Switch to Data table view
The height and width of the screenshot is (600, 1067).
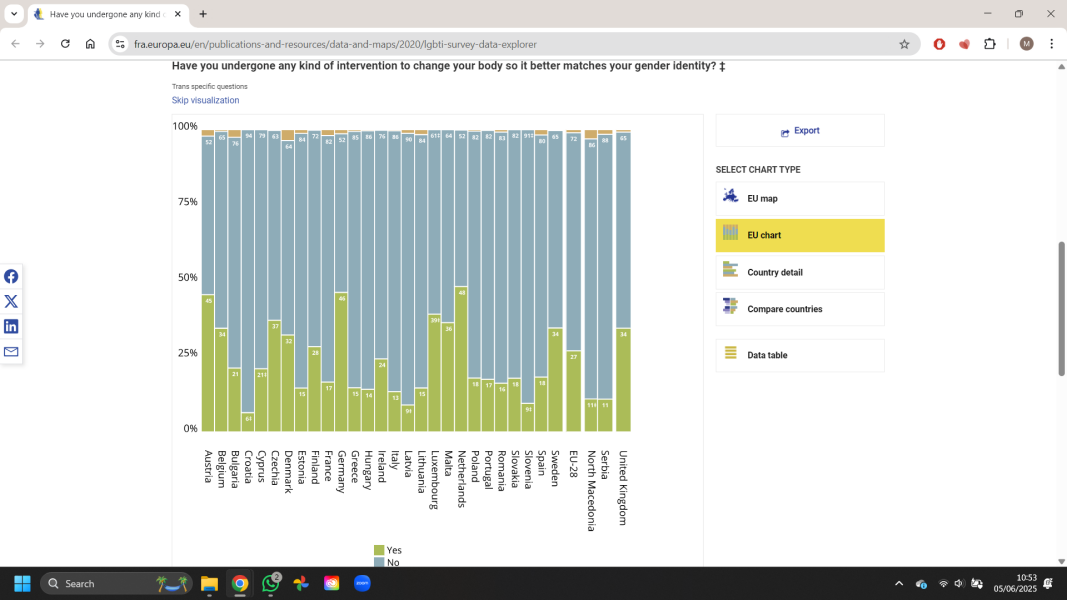click(799, 355)
